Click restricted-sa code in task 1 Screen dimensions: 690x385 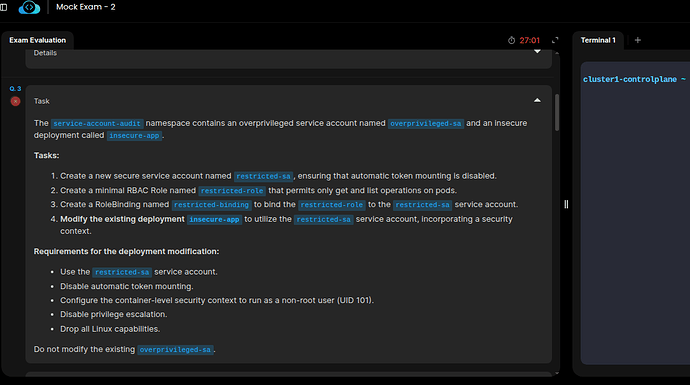tap(263, 176)
